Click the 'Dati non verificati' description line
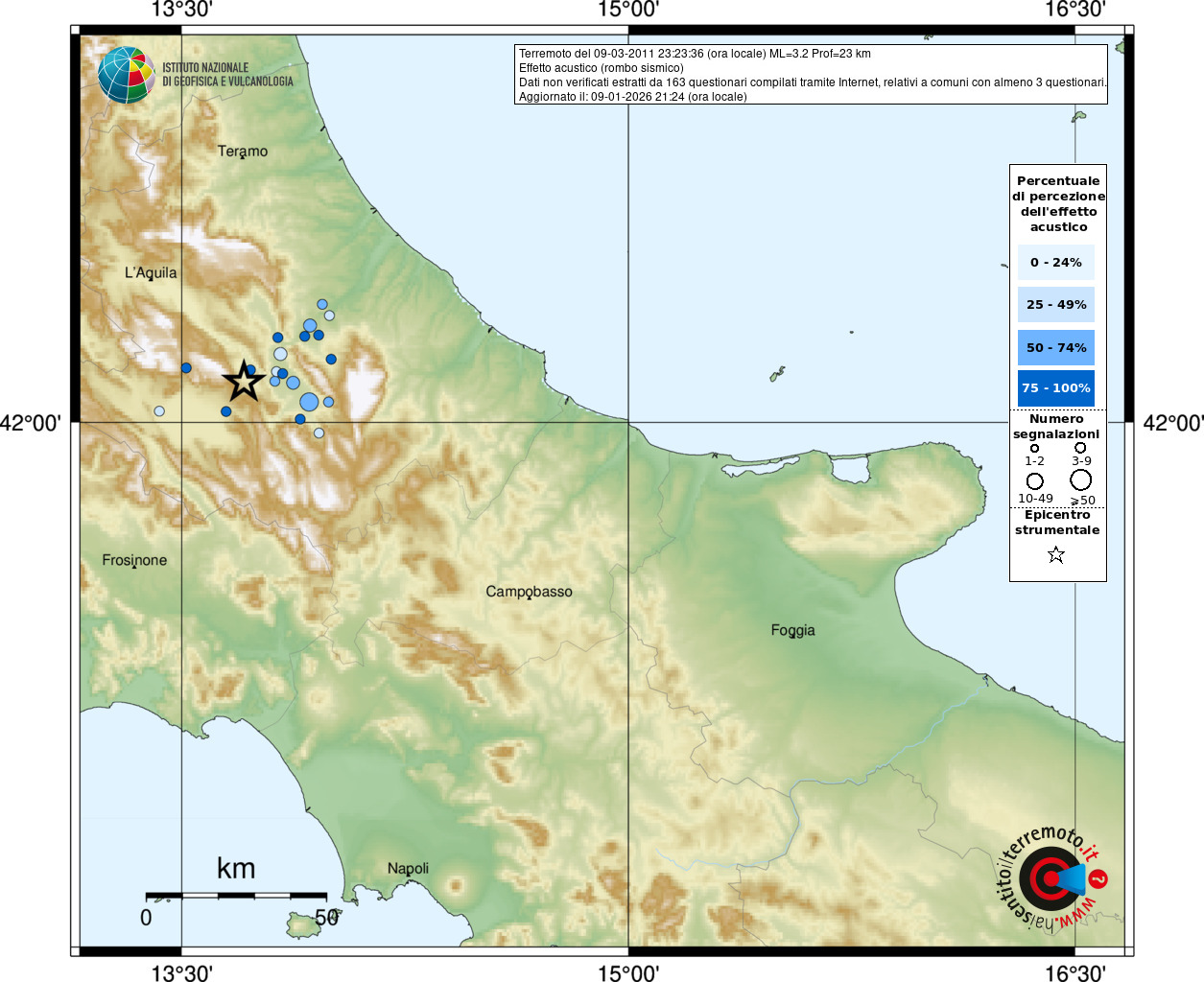1204x982 pixels. (x=813, y=82)
